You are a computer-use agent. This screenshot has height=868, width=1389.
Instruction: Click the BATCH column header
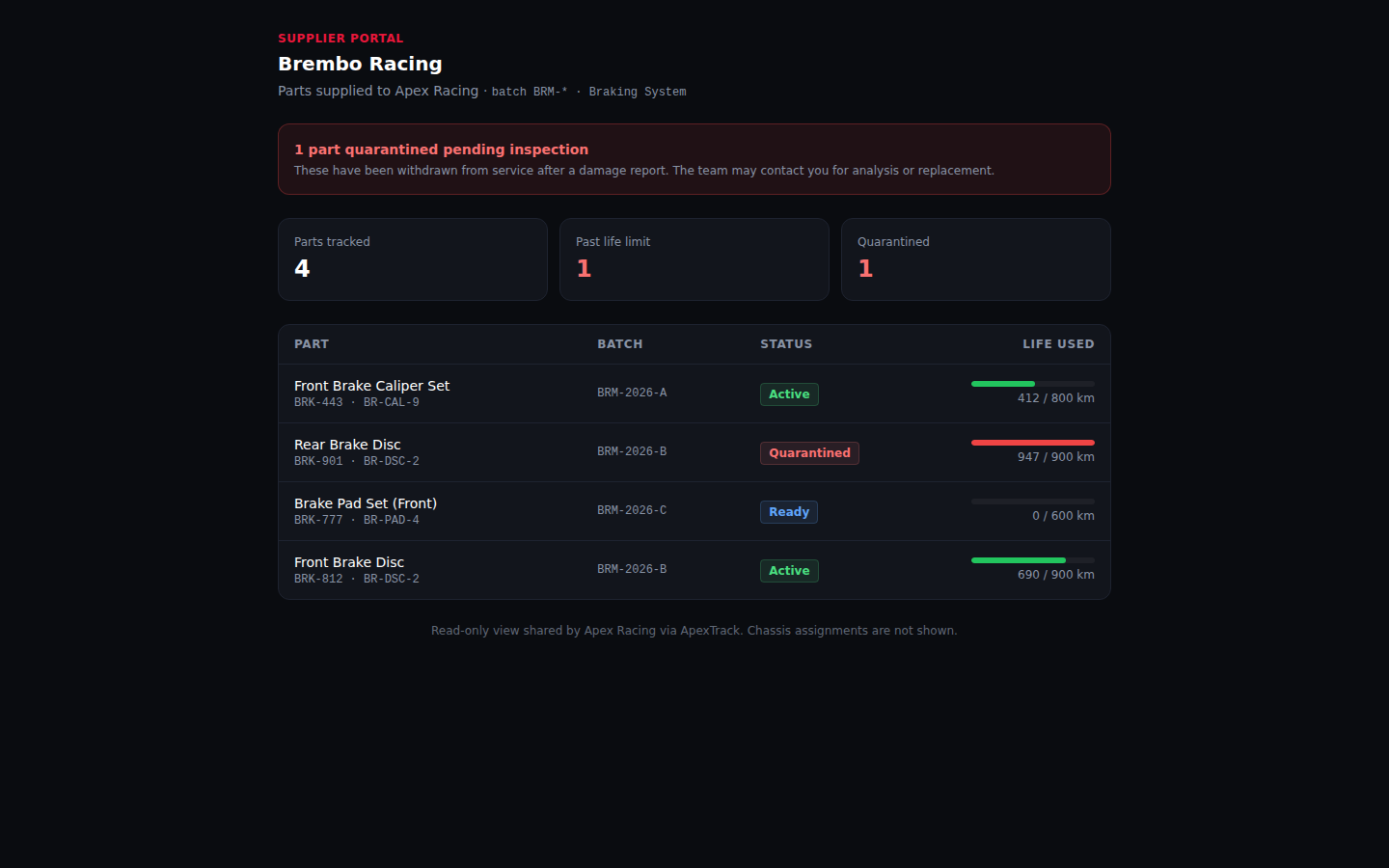(619, 344)
